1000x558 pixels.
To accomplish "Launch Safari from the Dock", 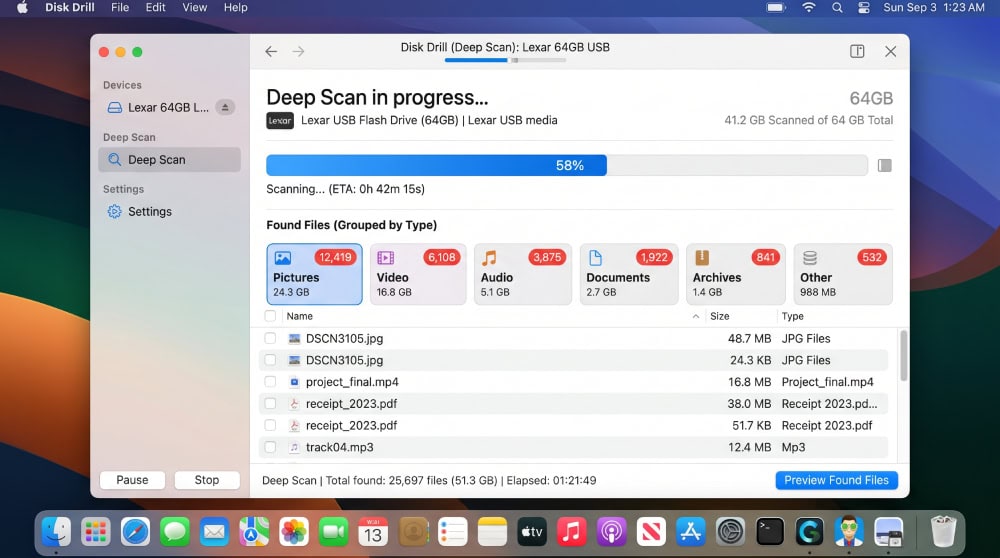I will (x=135, y=531).
